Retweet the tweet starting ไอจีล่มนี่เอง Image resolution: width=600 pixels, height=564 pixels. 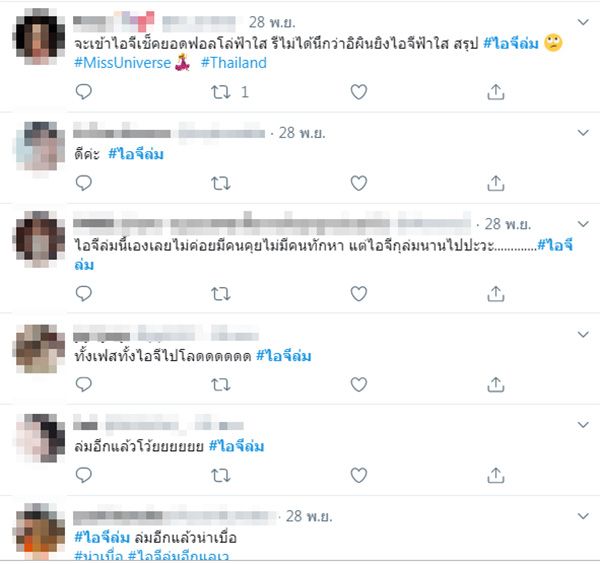(x=221, y=293)
